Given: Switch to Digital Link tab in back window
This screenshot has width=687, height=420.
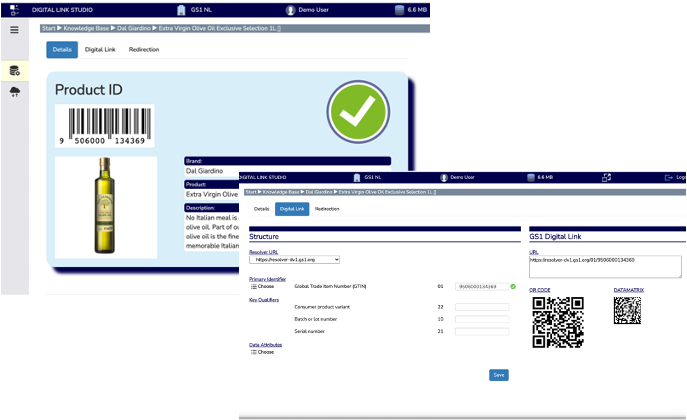Looking at the screenshot, I should [x=100, y=49].
